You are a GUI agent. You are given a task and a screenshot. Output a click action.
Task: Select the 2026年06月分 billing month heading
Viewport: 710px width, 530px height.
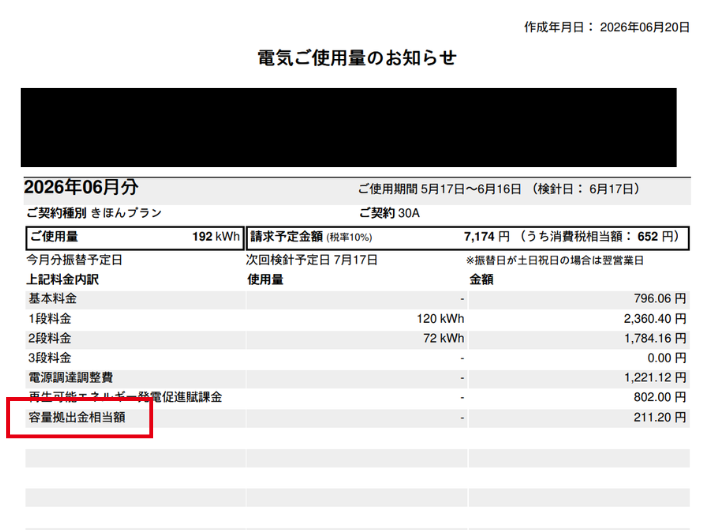pyautogui.click(x=81, y=187)
